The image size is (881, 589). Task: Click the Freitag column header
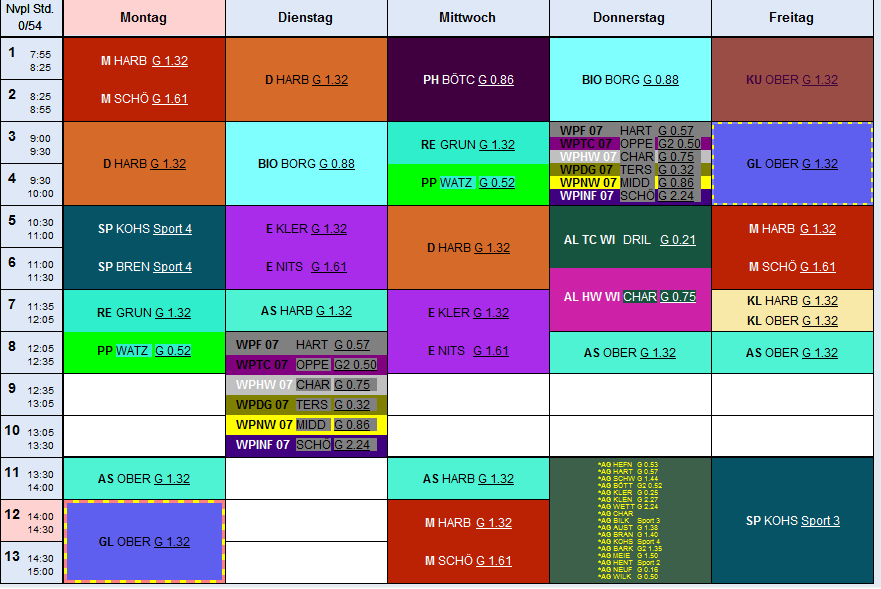tap(791, 18)
